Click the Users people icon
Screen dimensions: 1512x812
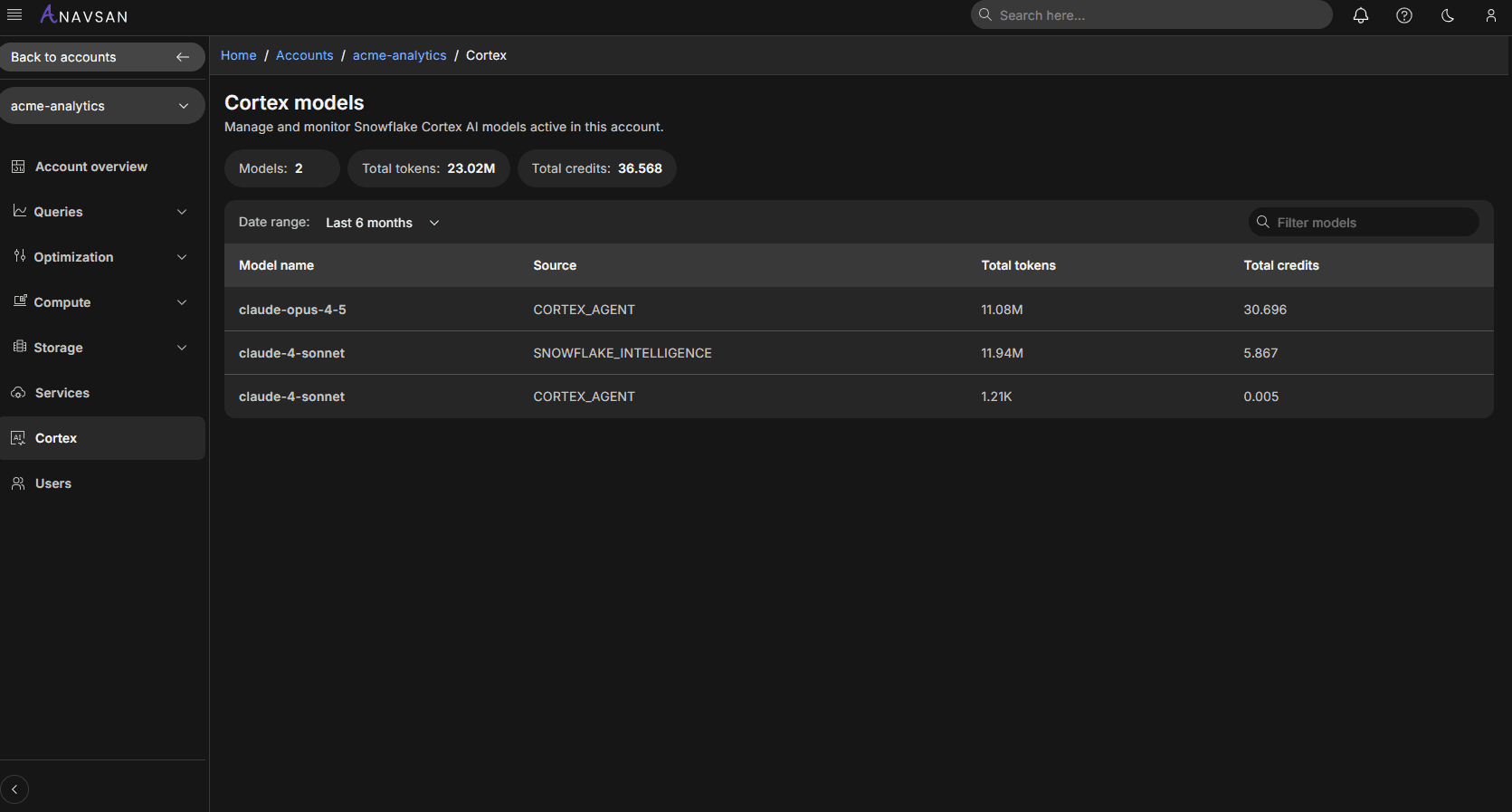(x=18, y=483)
